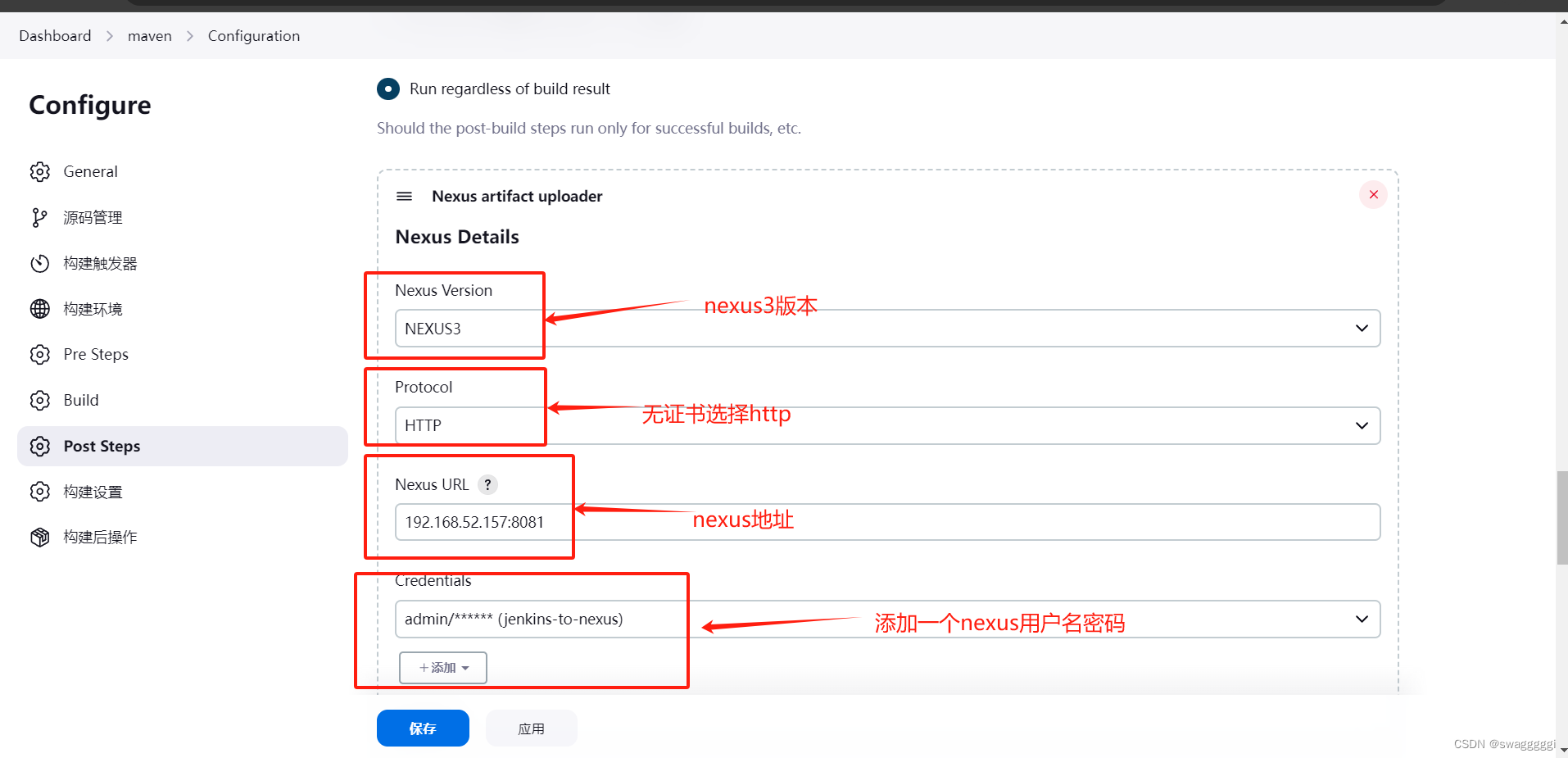
Task: Select the 源码管理 sidebar item
Action: [93, 217]
